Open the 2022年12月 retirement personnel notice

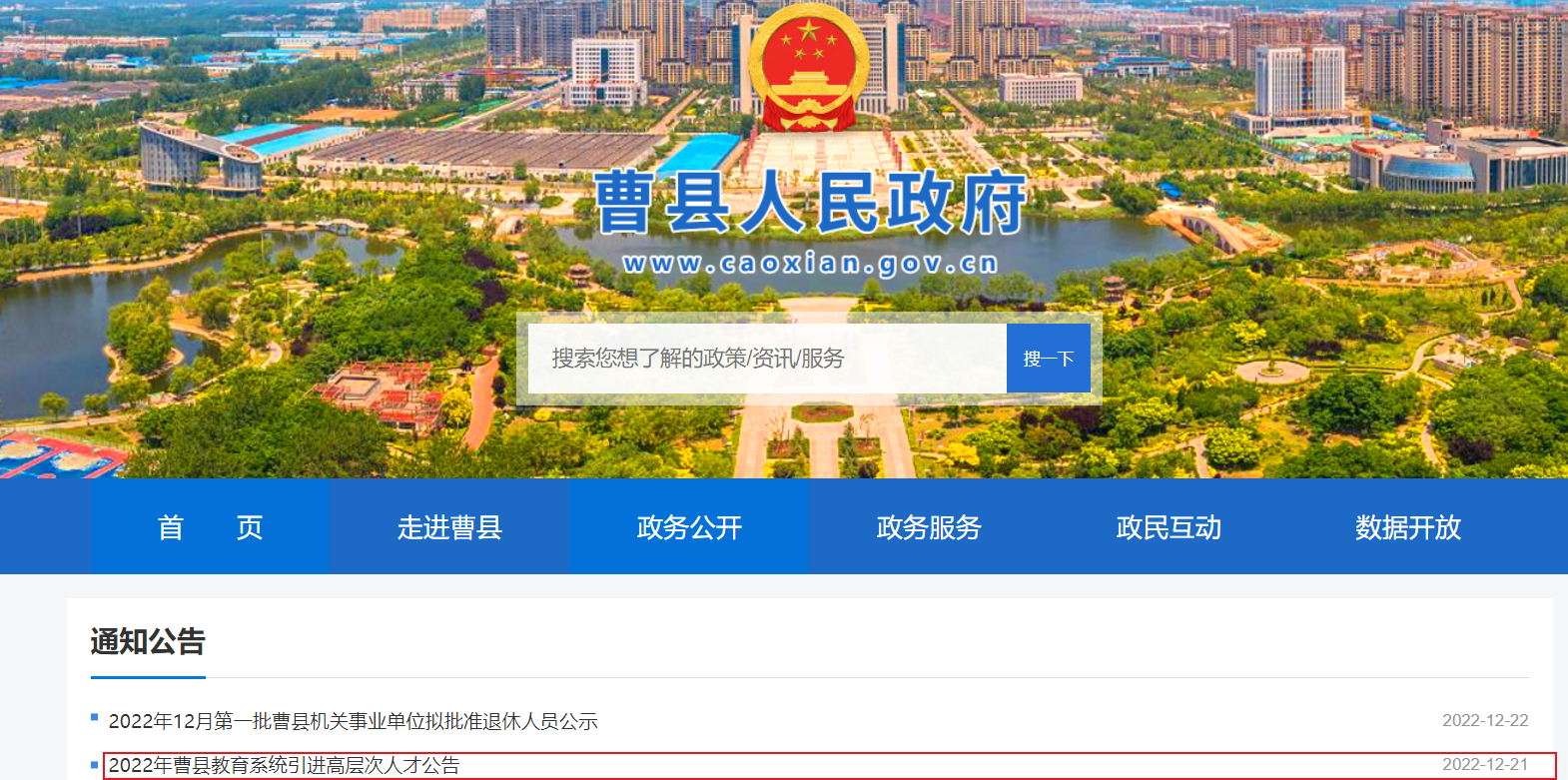coord(353,721)
